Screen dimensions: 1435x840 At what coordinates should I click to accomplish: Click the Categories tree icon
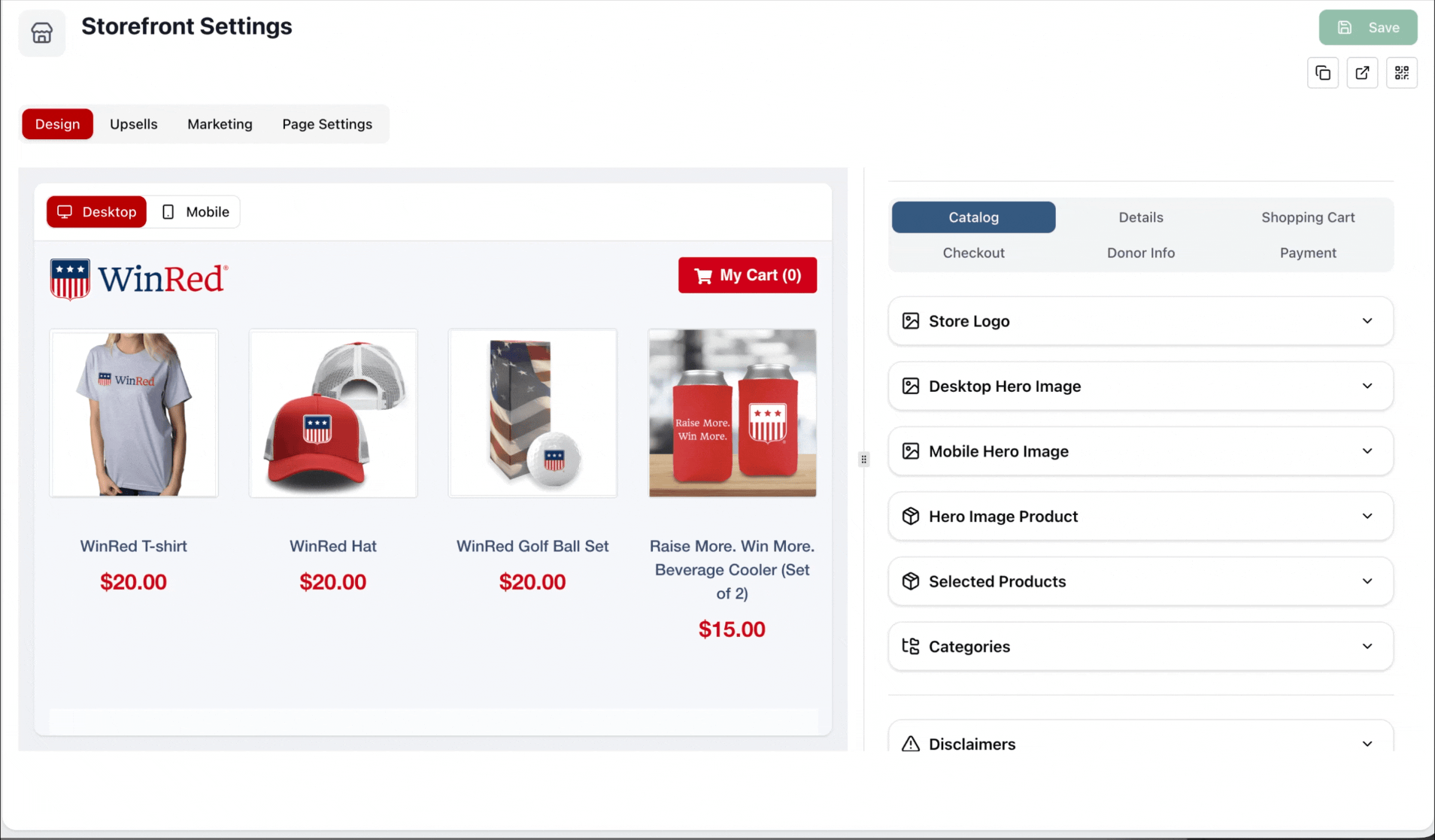pyautogui.click(x=911, y=646)
